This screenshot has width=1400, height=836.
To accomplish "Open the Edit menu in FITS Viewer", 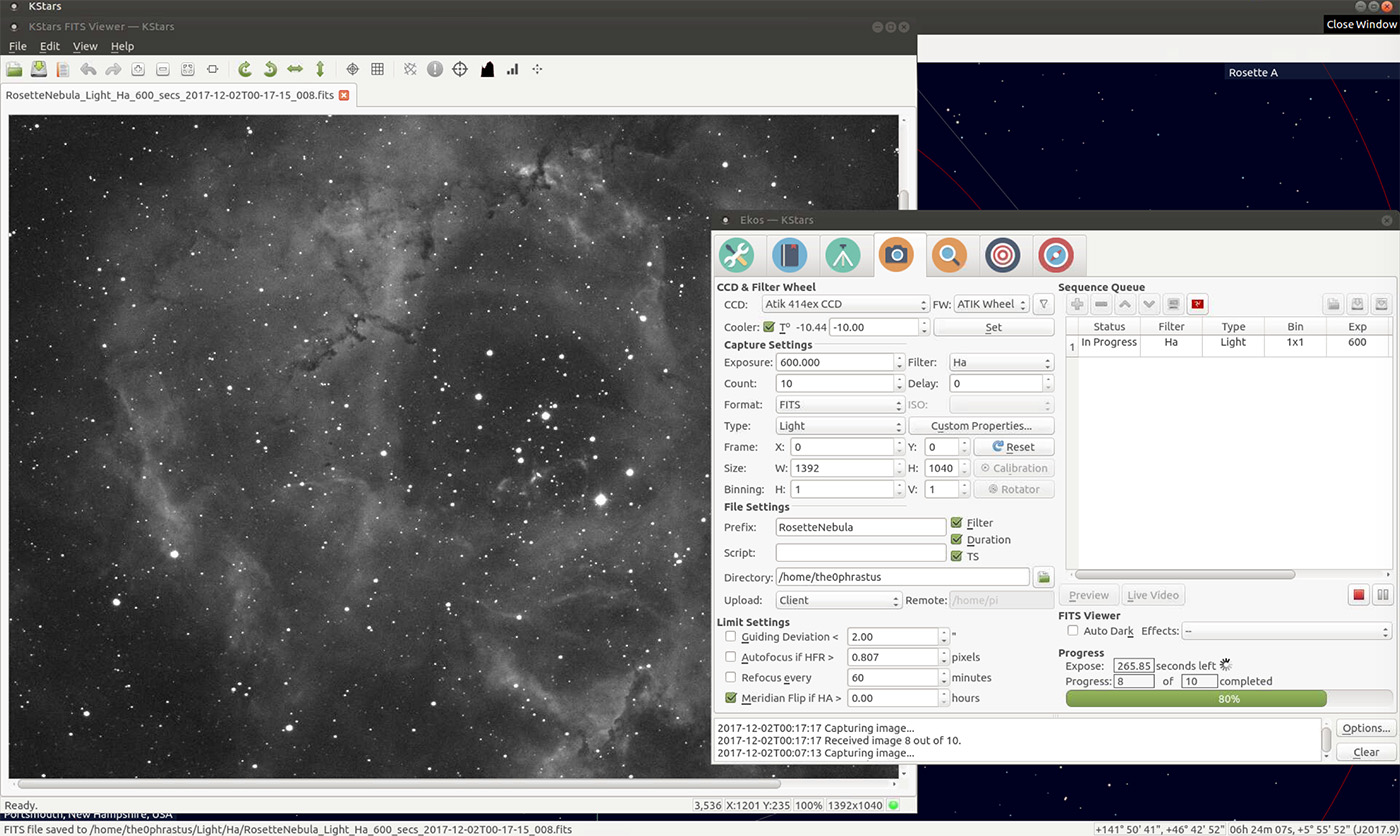I will click(50, 46).
